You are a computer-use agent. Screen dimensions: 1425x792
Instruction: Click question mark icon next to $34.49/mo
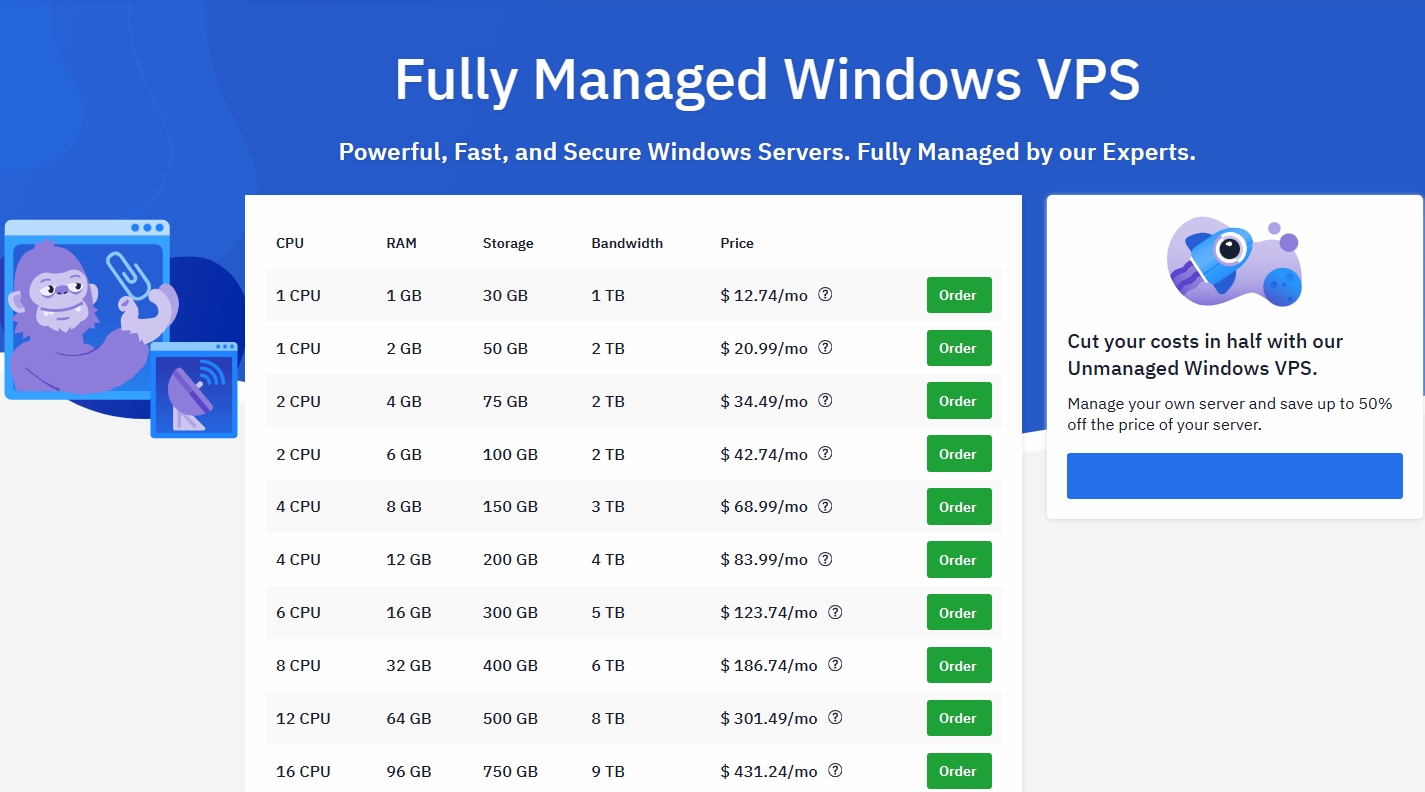click(x=825, y=401)
